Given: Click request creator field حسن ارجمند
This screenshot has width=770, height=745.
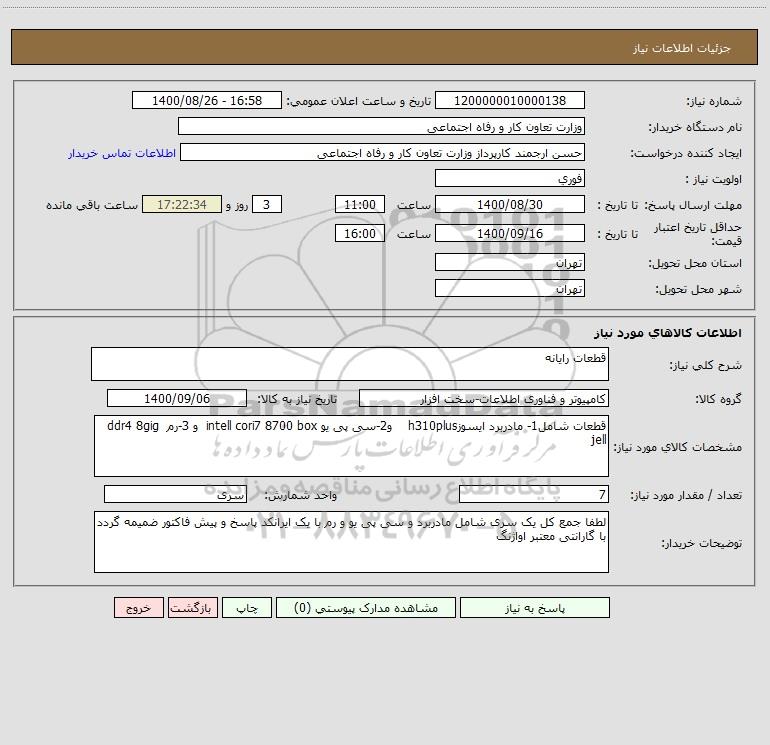Looking at the screenshot, I should click(x=383, y=152).
